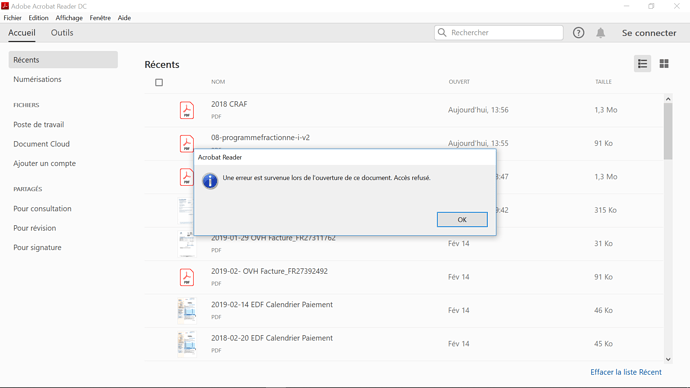The width and height of the screenshot is (690, 388).
Task: Open Numérisations in the sidebar
Action: [37, 79]
